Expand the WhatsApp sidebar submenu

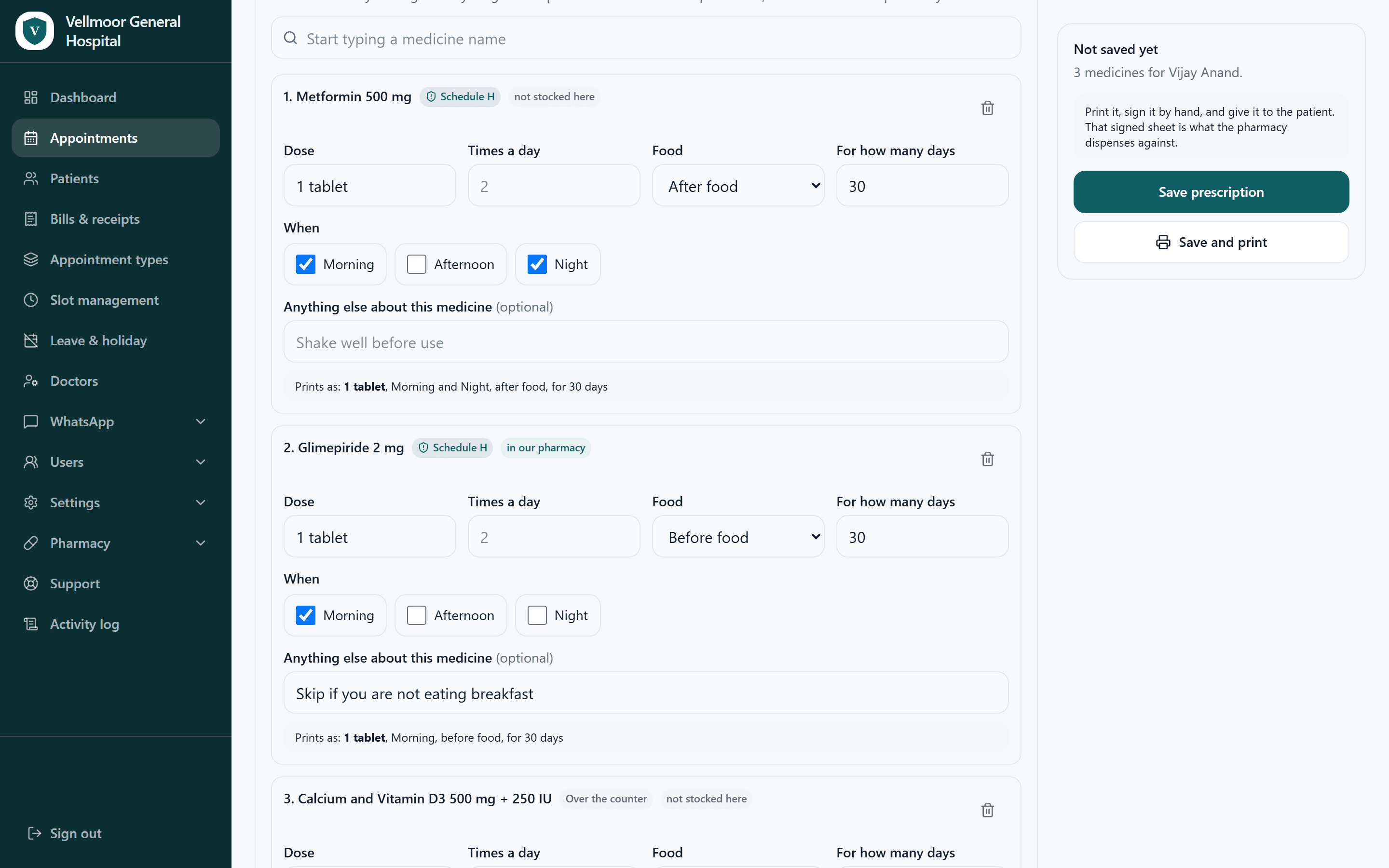click(115, 421)
